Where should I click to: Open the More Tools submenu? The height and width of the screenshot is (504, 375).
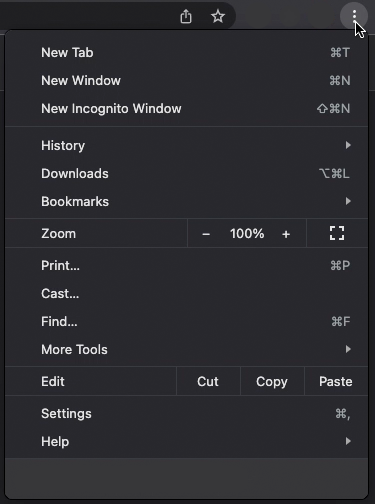coord(187,349)
